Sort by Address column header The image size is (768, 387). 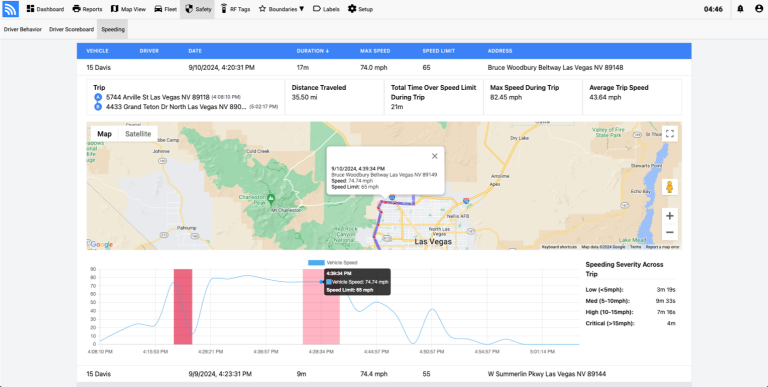500,51
